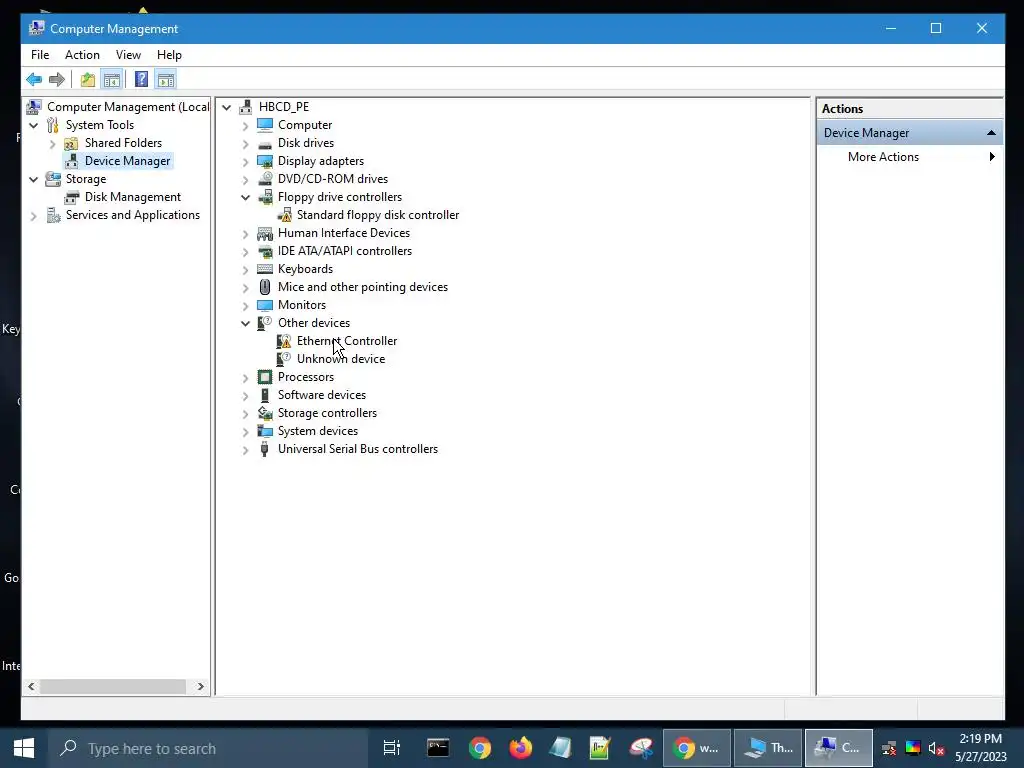
Task: Collapse the Device Manager actions section
Action: coord(991,133)
